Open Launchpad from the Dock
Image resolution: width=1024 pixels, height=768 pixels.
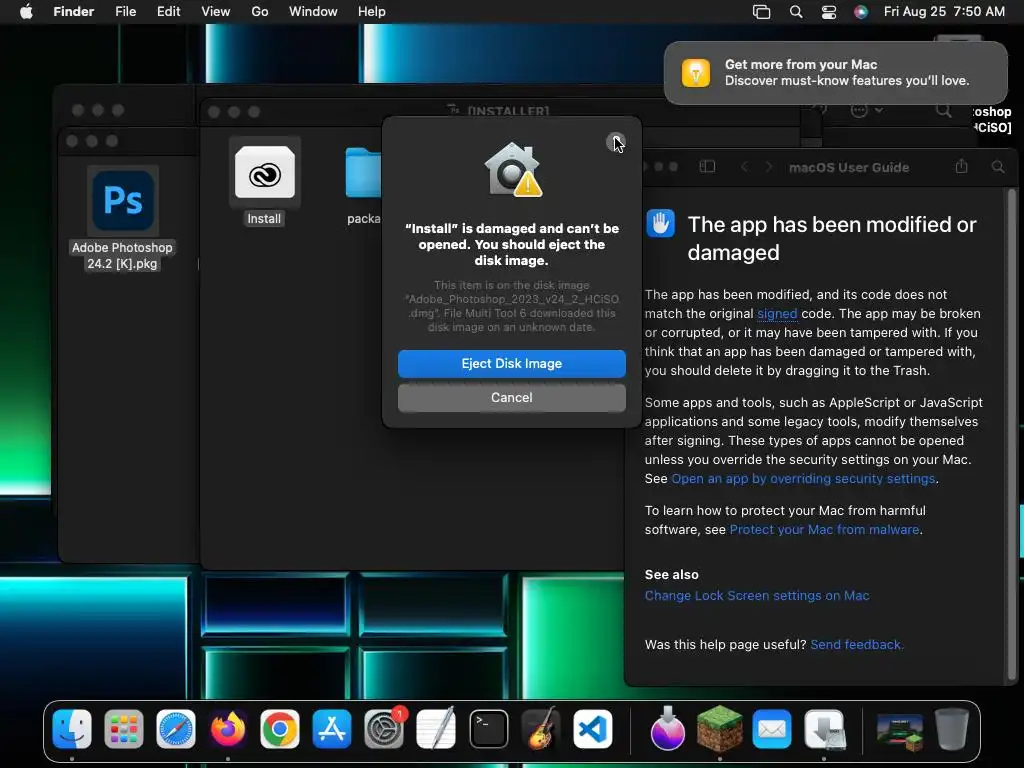[123, 729]
